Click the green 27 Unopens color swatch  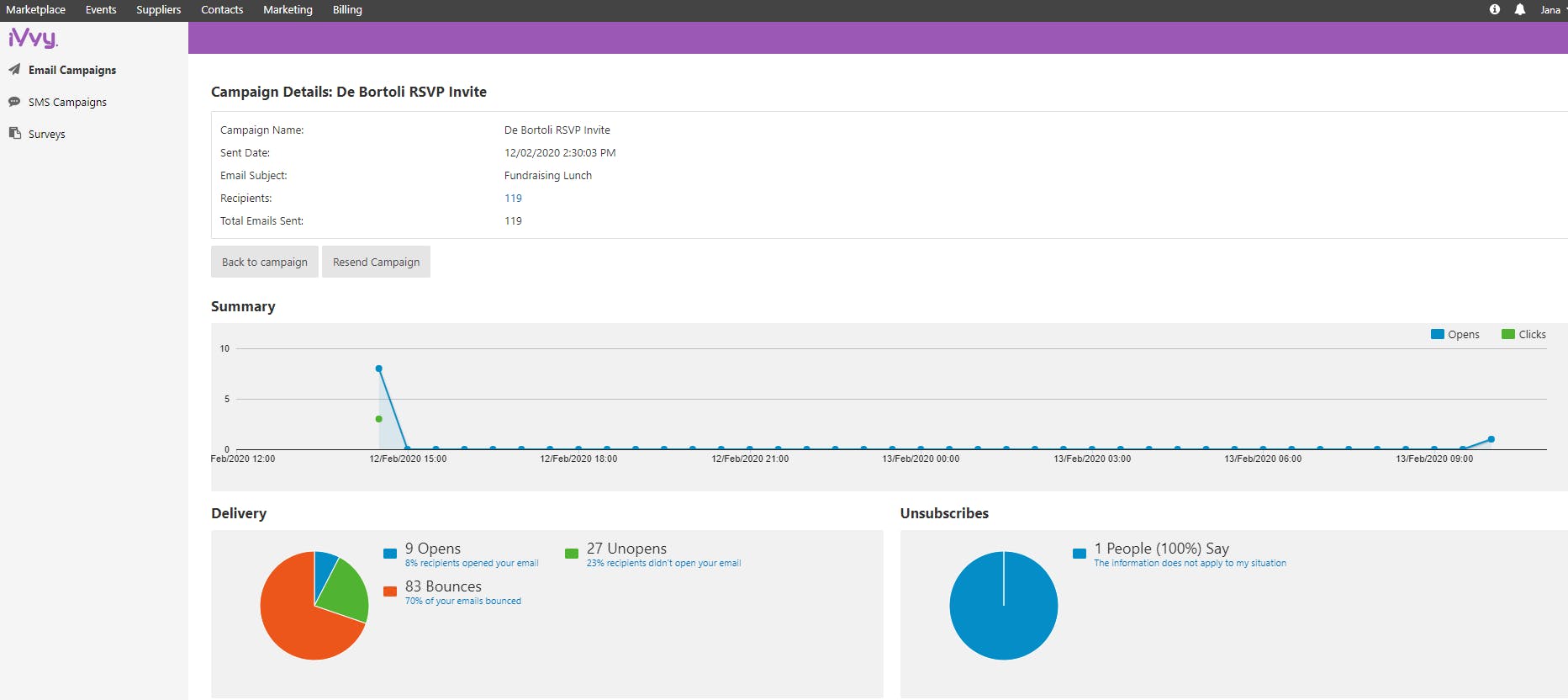click(572, 554)
